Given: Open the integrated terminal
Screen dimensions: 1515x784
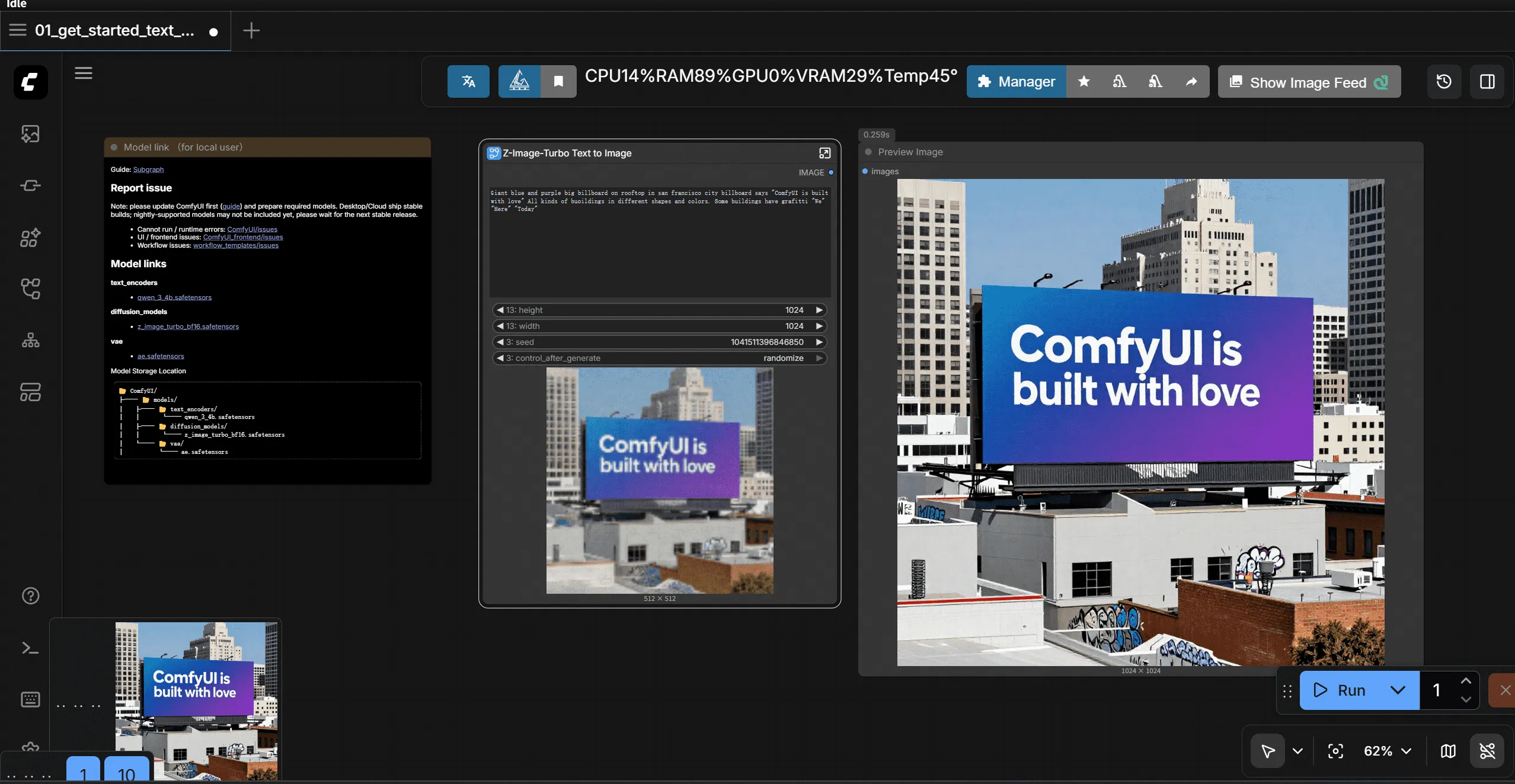Looking at the screenshot, I should tap(30, 648).
